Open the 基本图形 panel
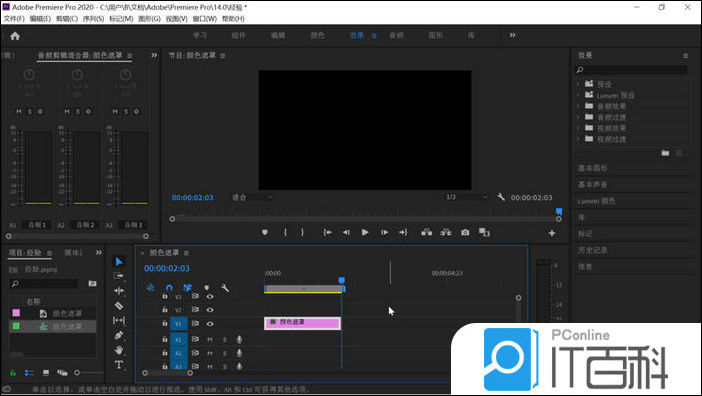The height and width of the screenshot is (396, 702). coord(592,168)
